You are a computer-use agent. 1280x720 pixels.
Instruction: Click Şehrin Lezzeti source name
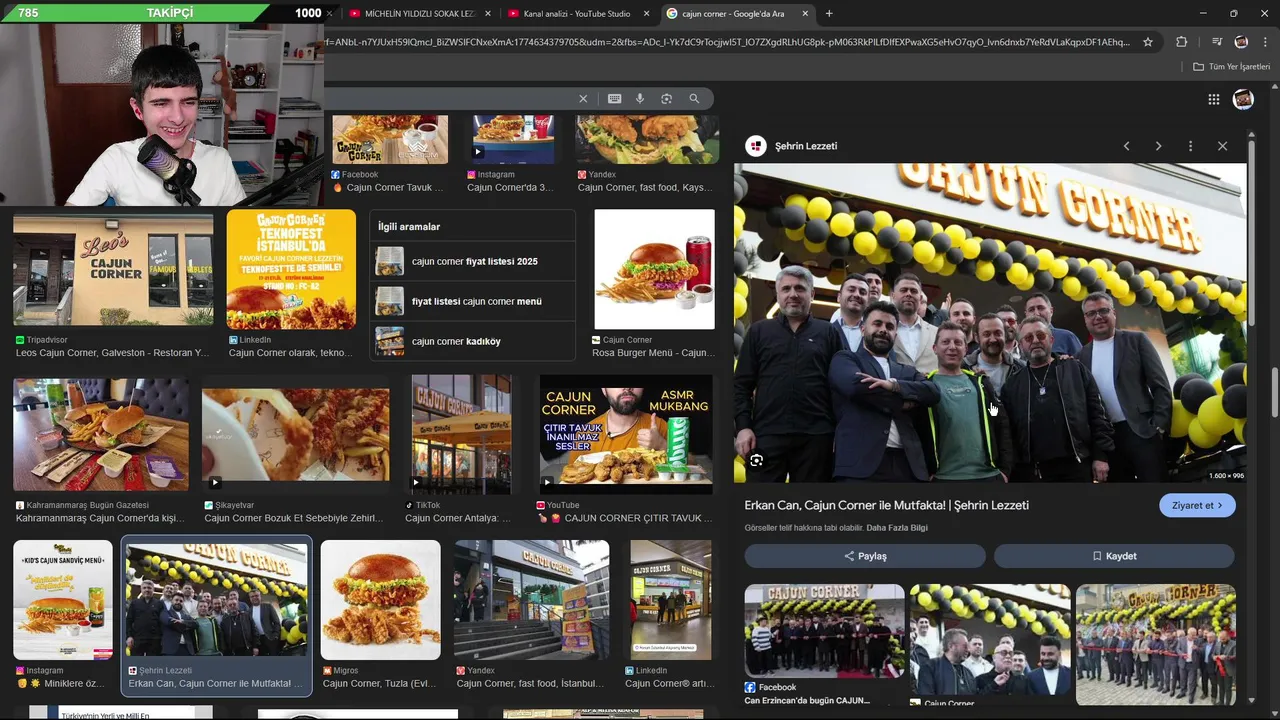[x=806, y=146]
